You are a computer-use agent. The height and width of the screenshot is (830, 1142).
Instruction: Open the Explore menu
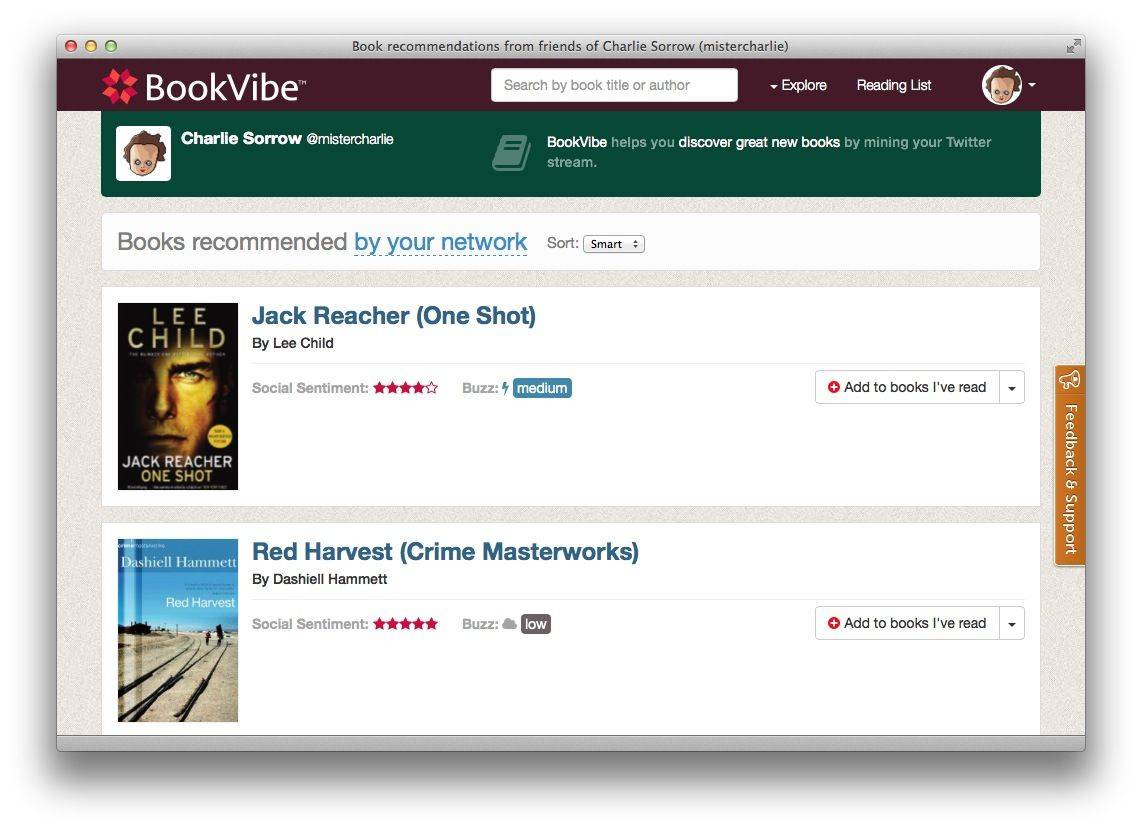click(798, 85)
